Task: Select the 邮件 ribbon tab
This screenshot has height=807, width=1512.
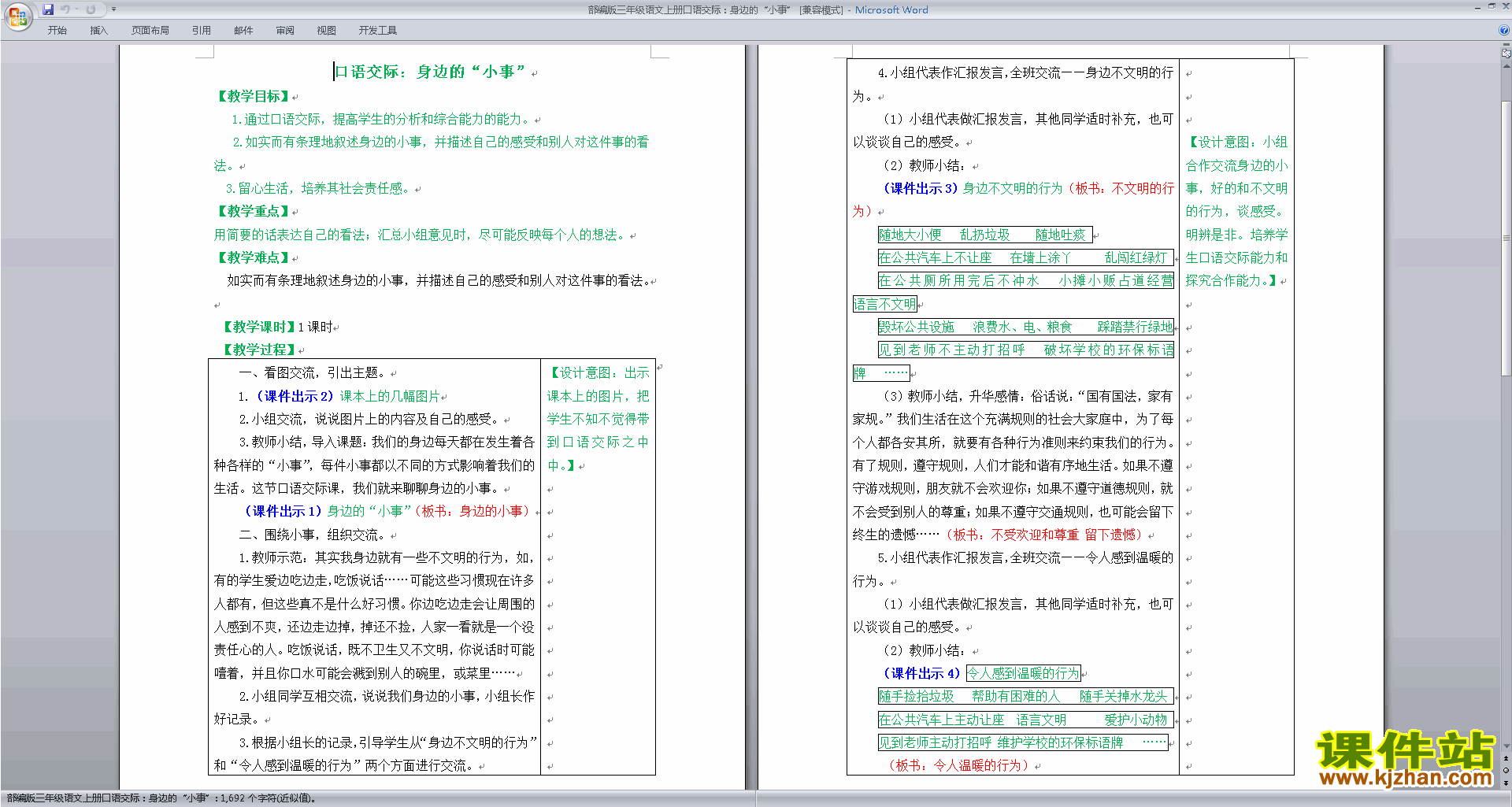Action: coord(243,30)
